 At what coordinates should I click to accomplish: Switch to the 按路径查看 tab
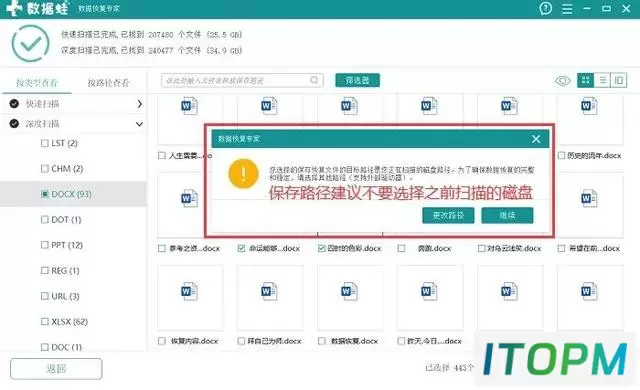click(x=108, y=83)
